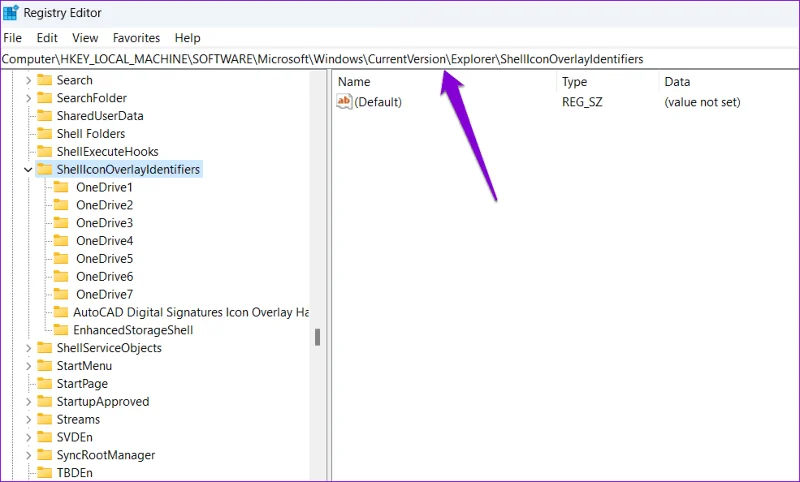Click the SVDEn folder icon

44,437
